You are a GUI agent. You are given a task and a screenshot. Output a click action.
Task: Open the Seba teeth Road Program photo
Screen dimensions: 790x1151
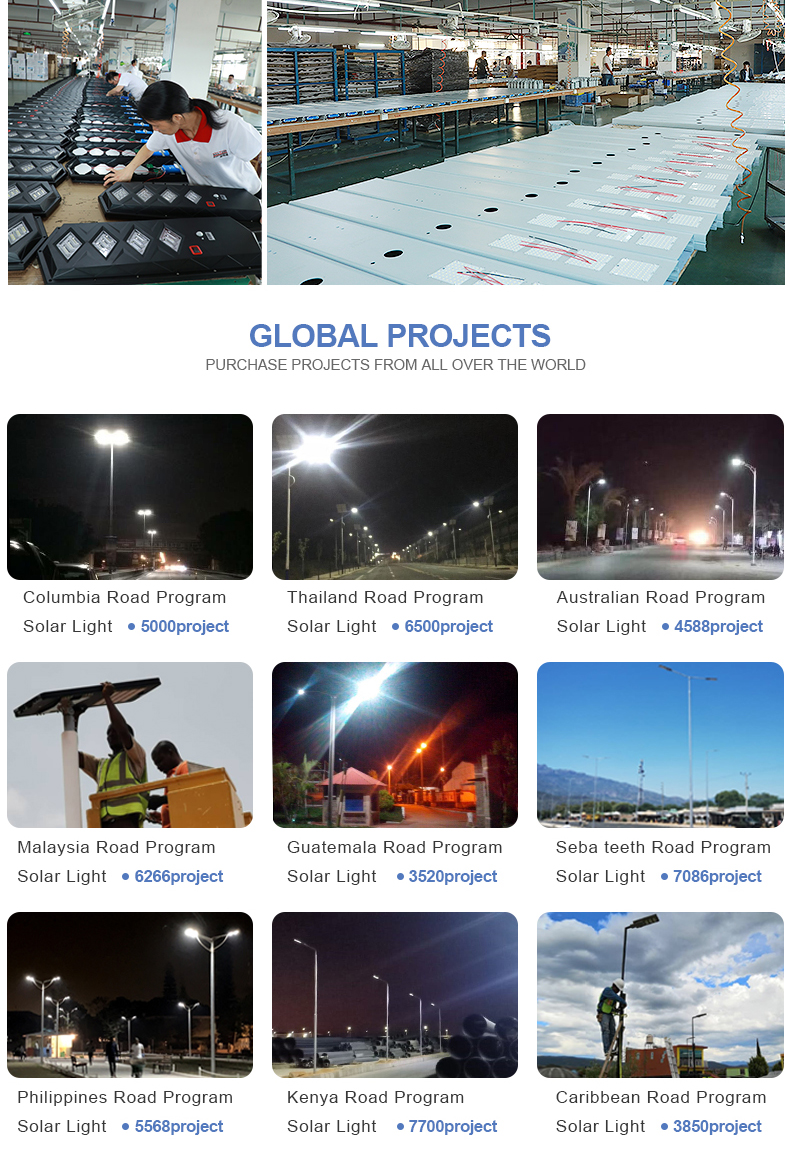click(660, 745)
